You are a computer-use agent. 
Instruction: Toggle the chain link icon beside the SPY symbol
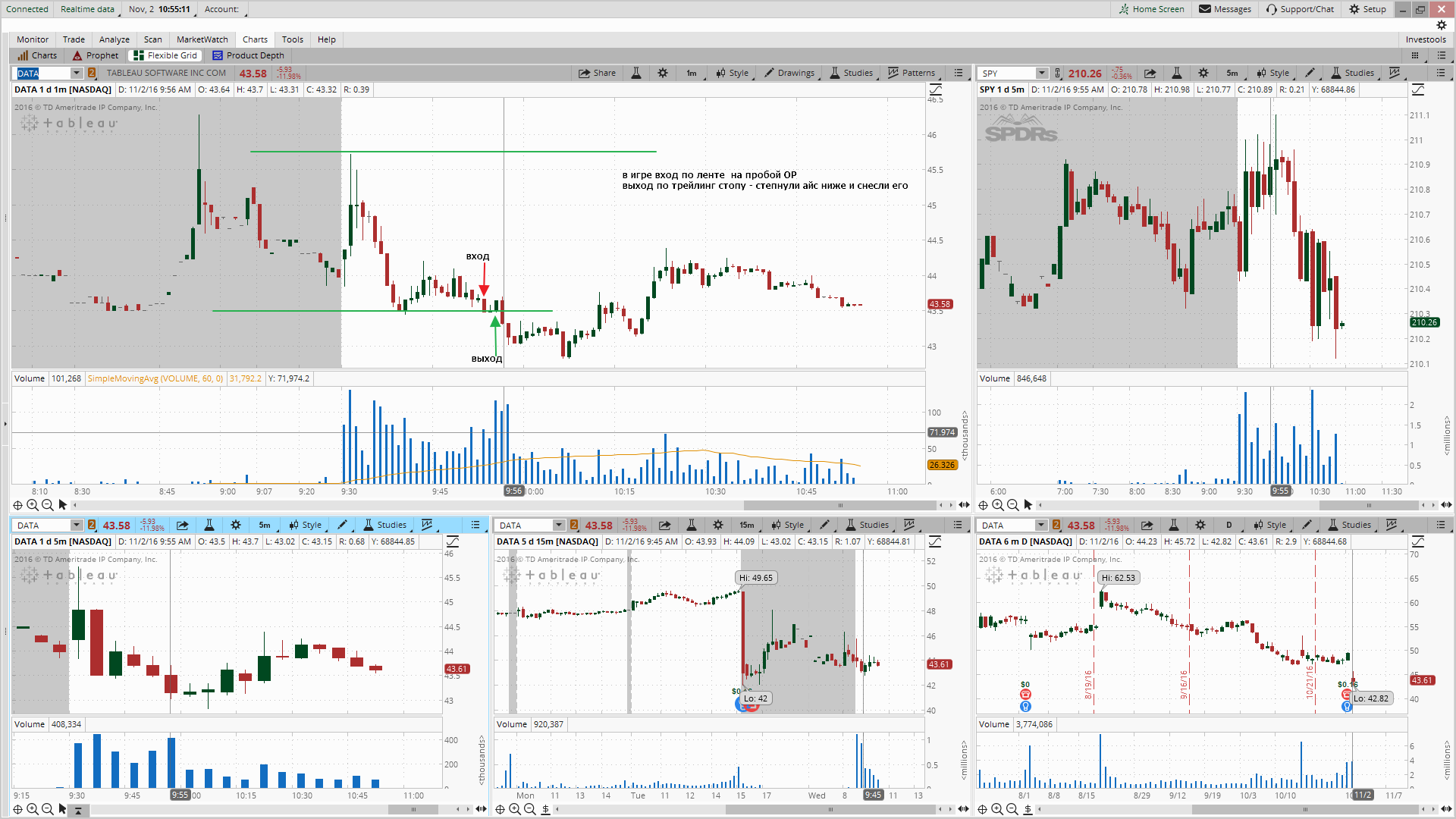click(1058, 73)
